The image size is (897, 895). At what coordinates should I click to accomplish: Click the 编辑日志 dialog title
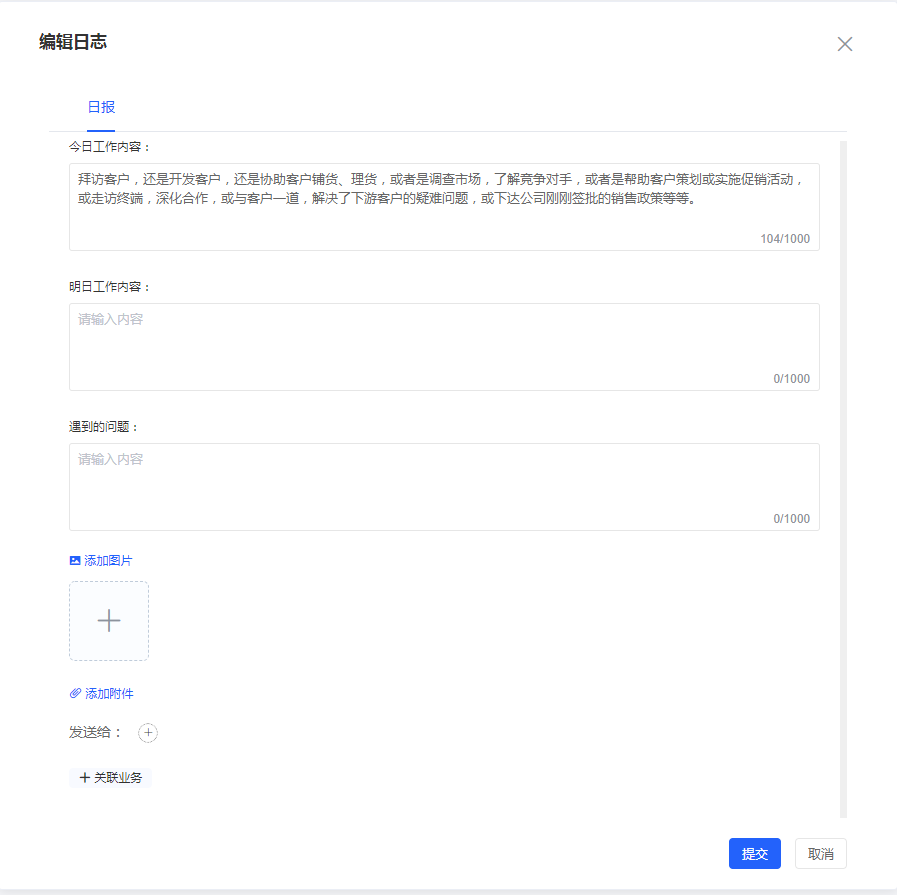73,42
